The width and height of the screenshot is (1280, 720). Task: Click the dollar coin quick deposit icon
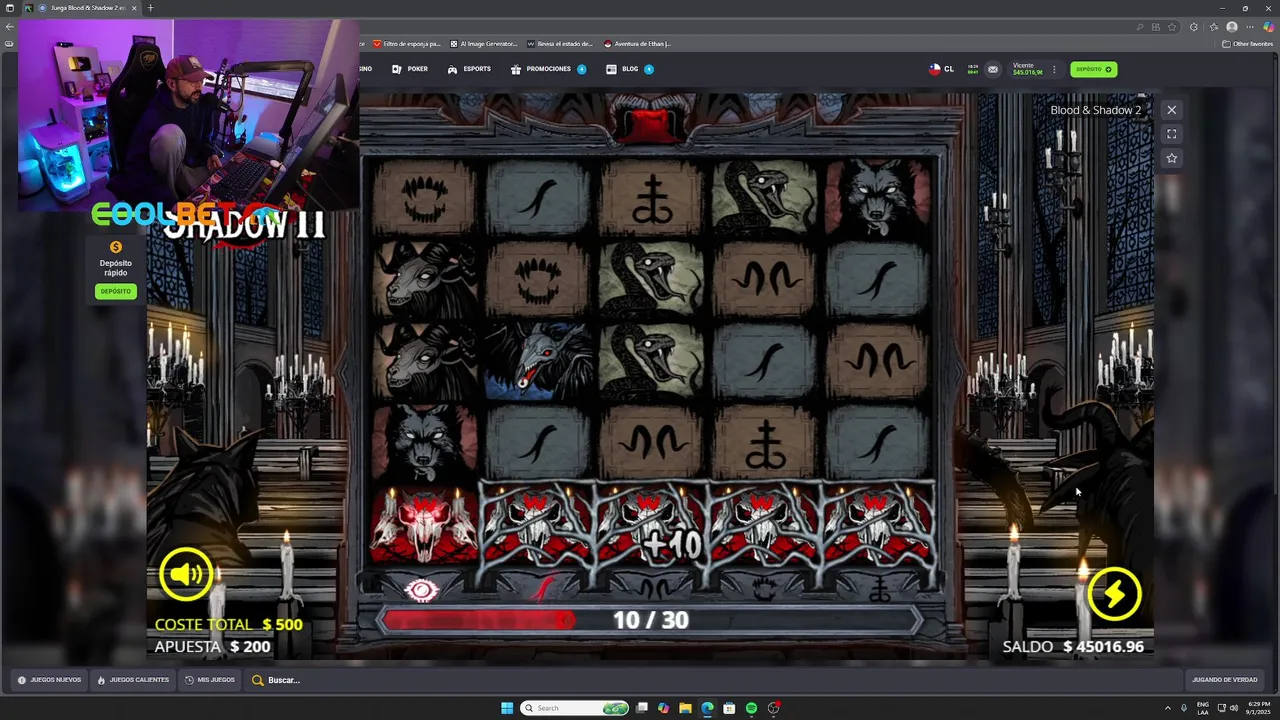(x=115, y=247)
